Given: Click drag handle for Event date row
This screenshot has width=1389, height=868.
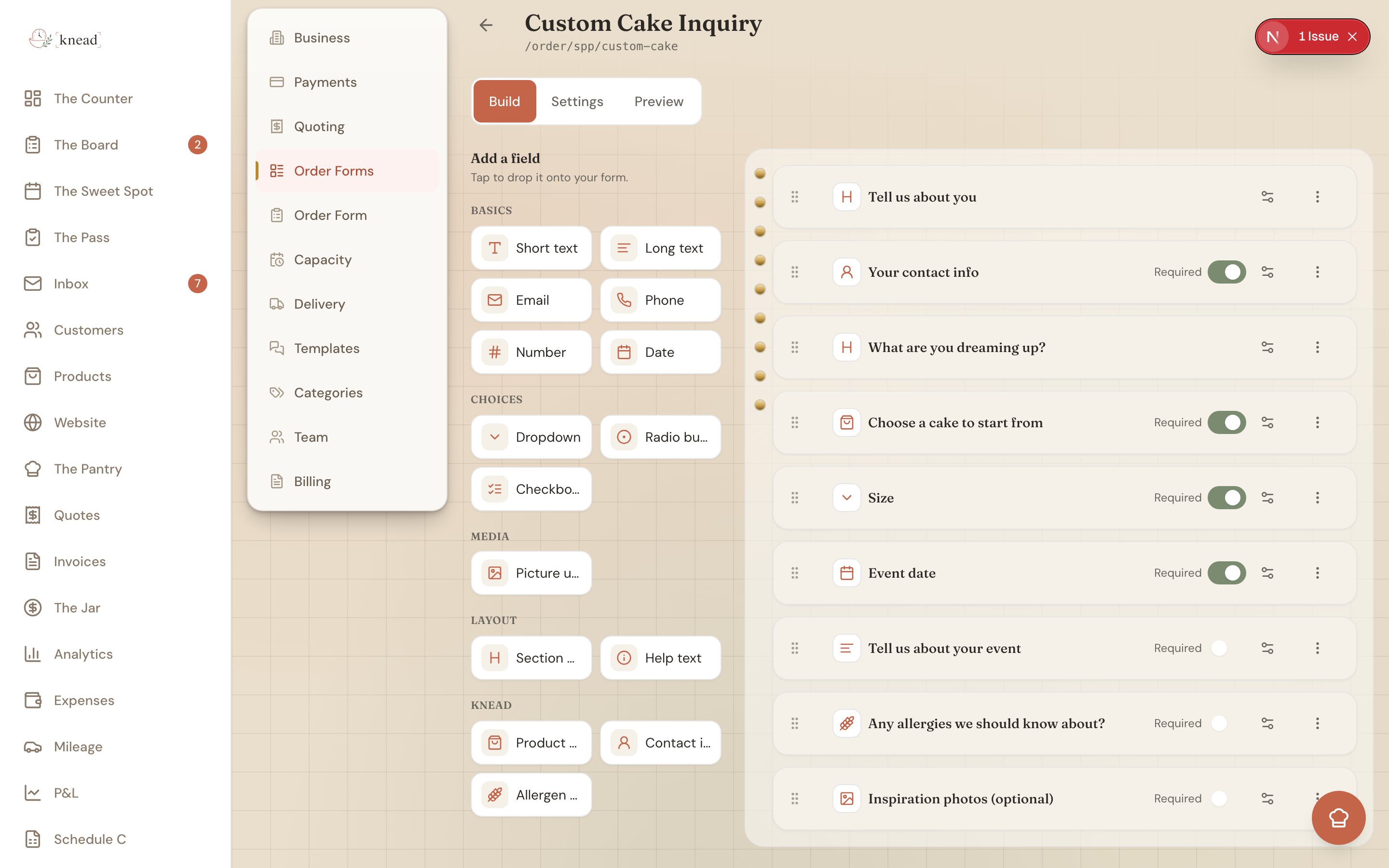Looking at the screenshot, I should tap(794, 573).
